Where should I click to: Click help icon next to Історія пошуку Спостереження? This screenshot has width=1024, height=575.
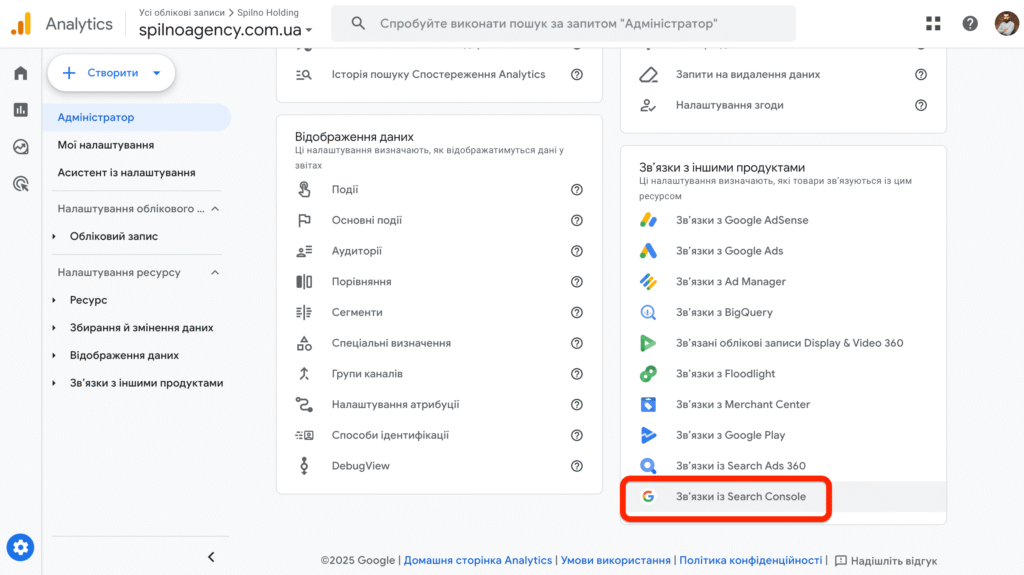tap(577, 74)
